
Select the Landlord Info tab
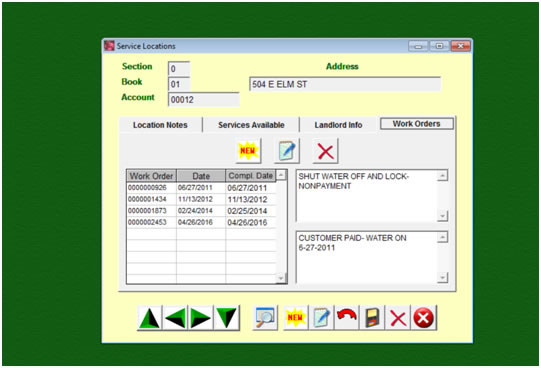pos(338,125)
